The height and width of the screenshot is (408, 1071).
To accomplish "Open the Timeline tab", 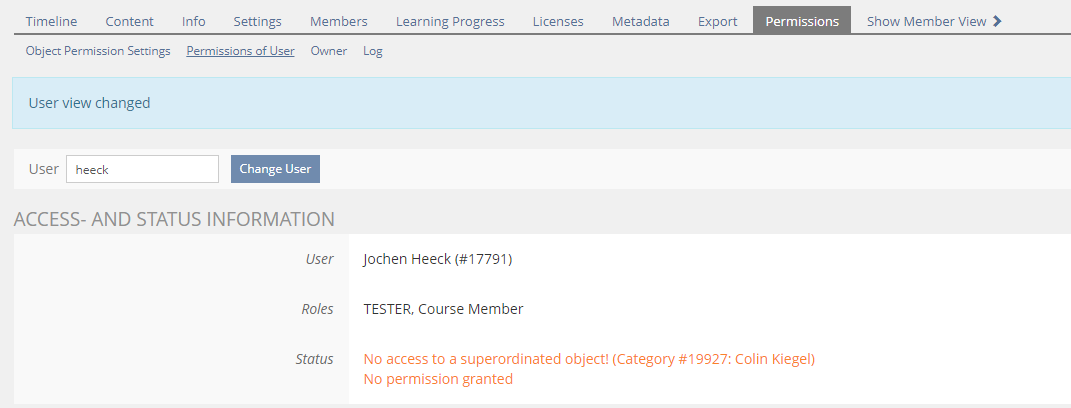I will coord(51,21).
